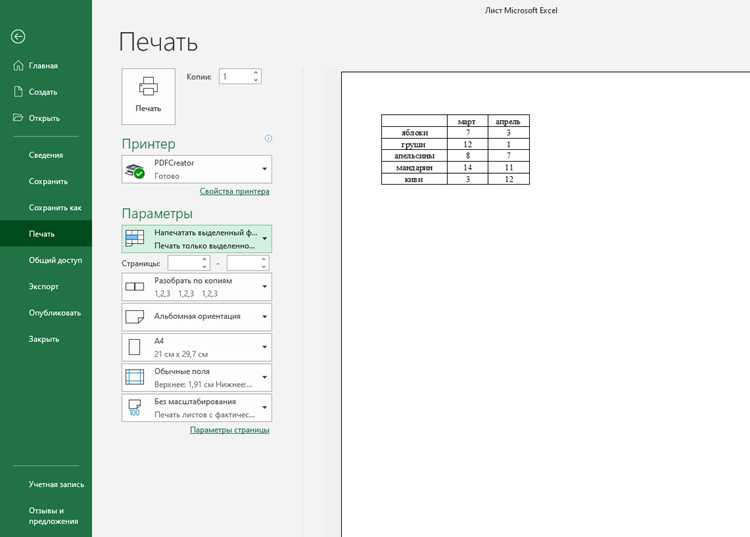Click the PDFCreator printer status icon
The image size is (750, 537).
tap(135, 170)
